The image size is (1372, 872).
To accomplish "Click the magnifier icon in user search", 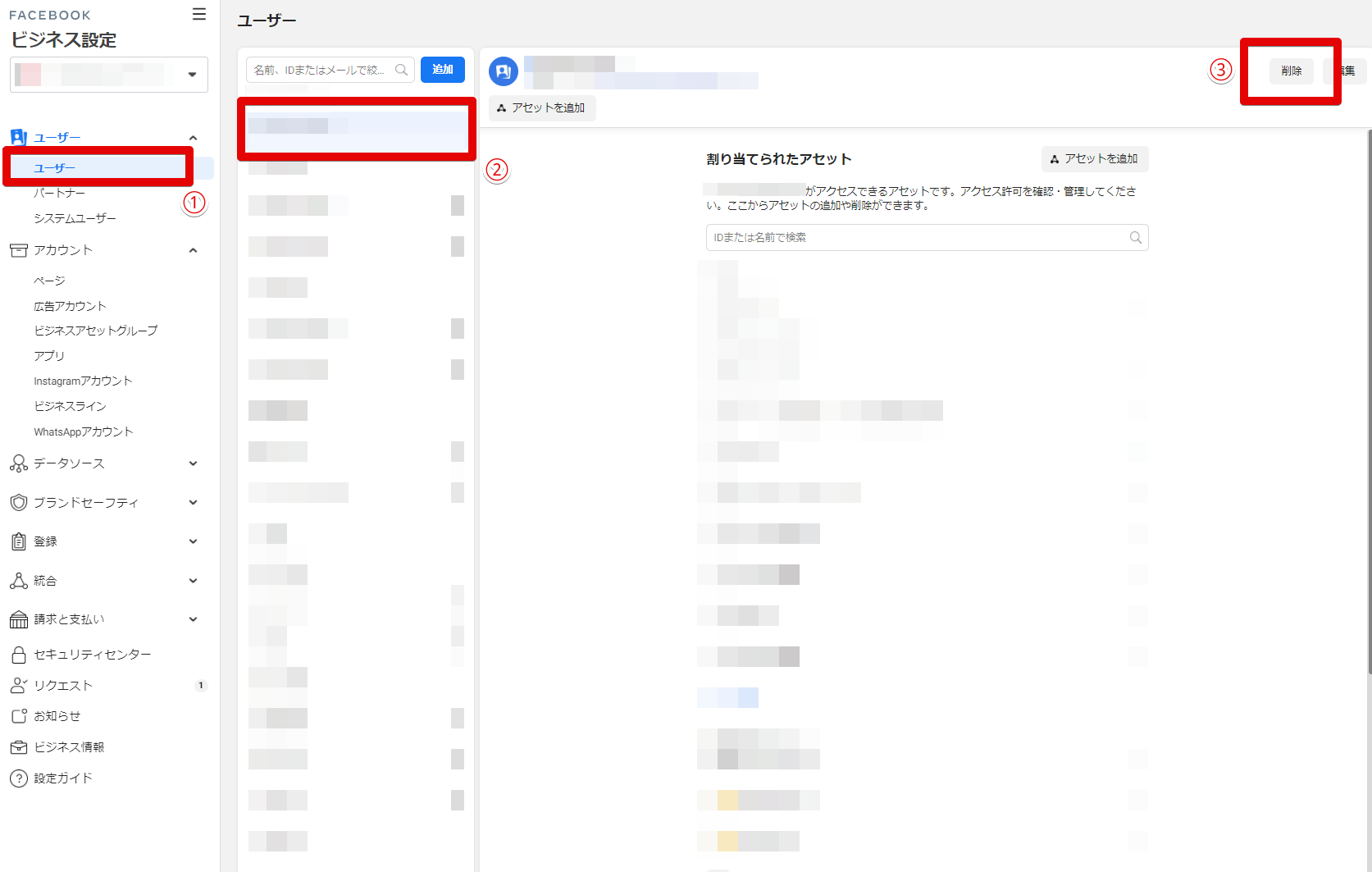I will (x=402, y=70).
